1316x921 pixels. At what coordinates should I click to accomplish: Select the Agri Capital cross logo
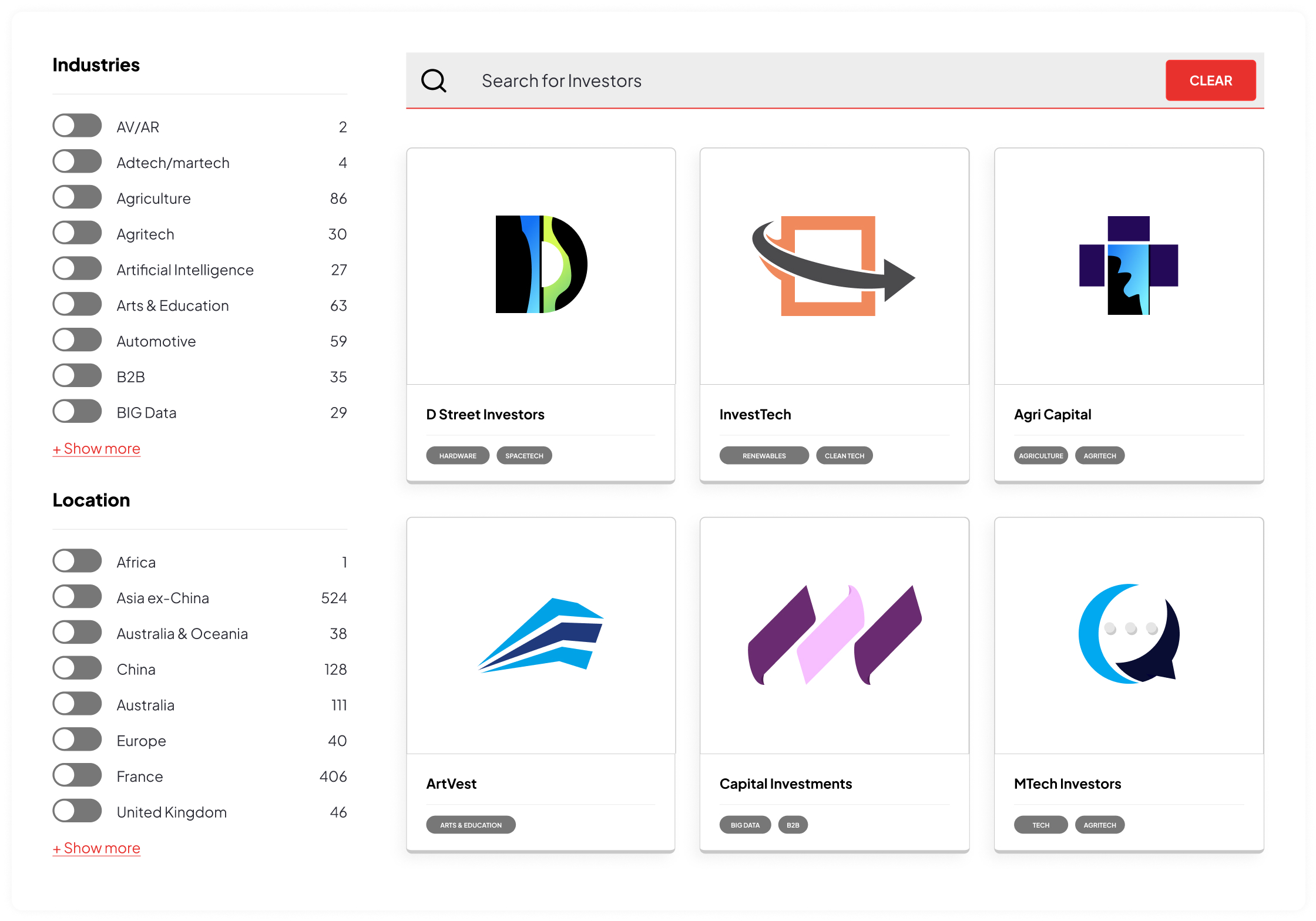click(x=1128, y=265)
